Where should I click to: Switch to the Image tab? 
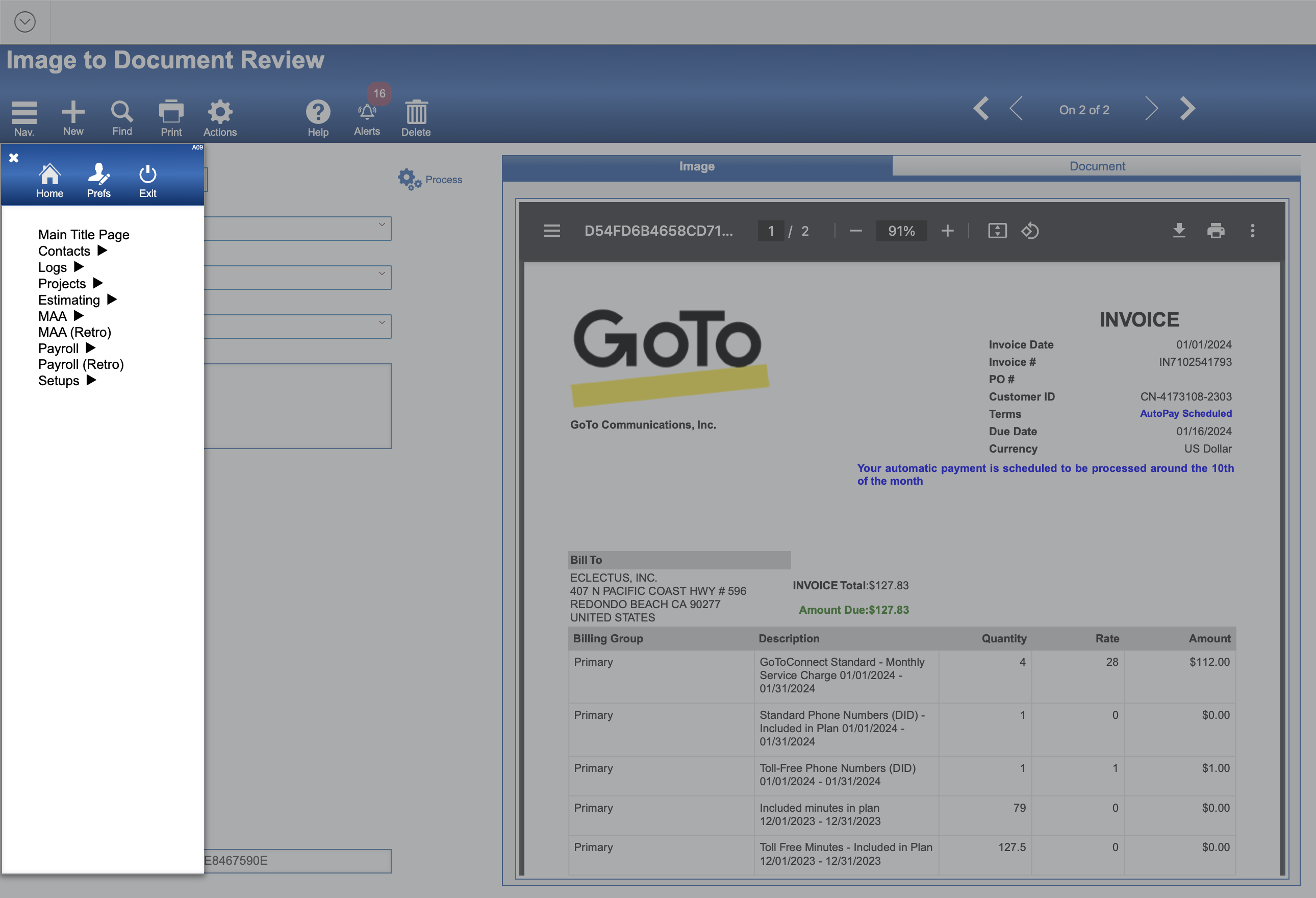(697, 166)
